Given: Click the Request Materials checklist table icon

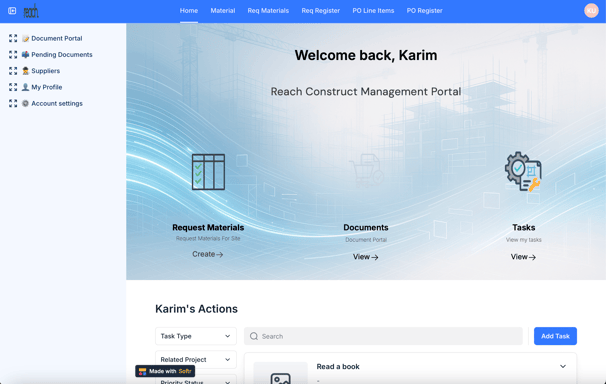Looking at the screenshot, I should [x=208, y=172].
